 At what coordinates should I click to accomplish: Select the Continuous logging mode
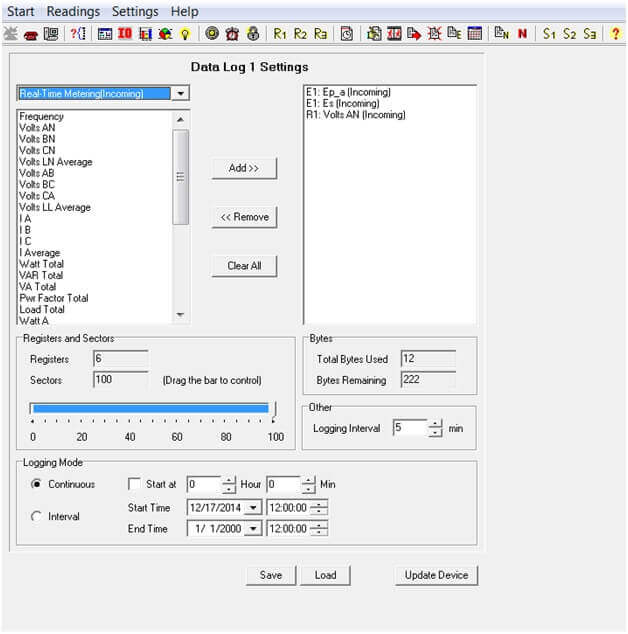pos(37,484)
